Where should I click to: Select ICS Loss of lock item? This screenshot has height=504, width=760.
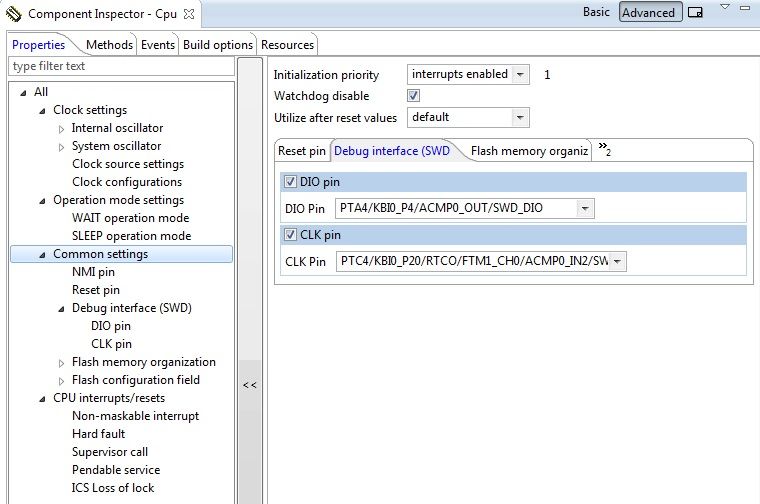click(113, 487)
